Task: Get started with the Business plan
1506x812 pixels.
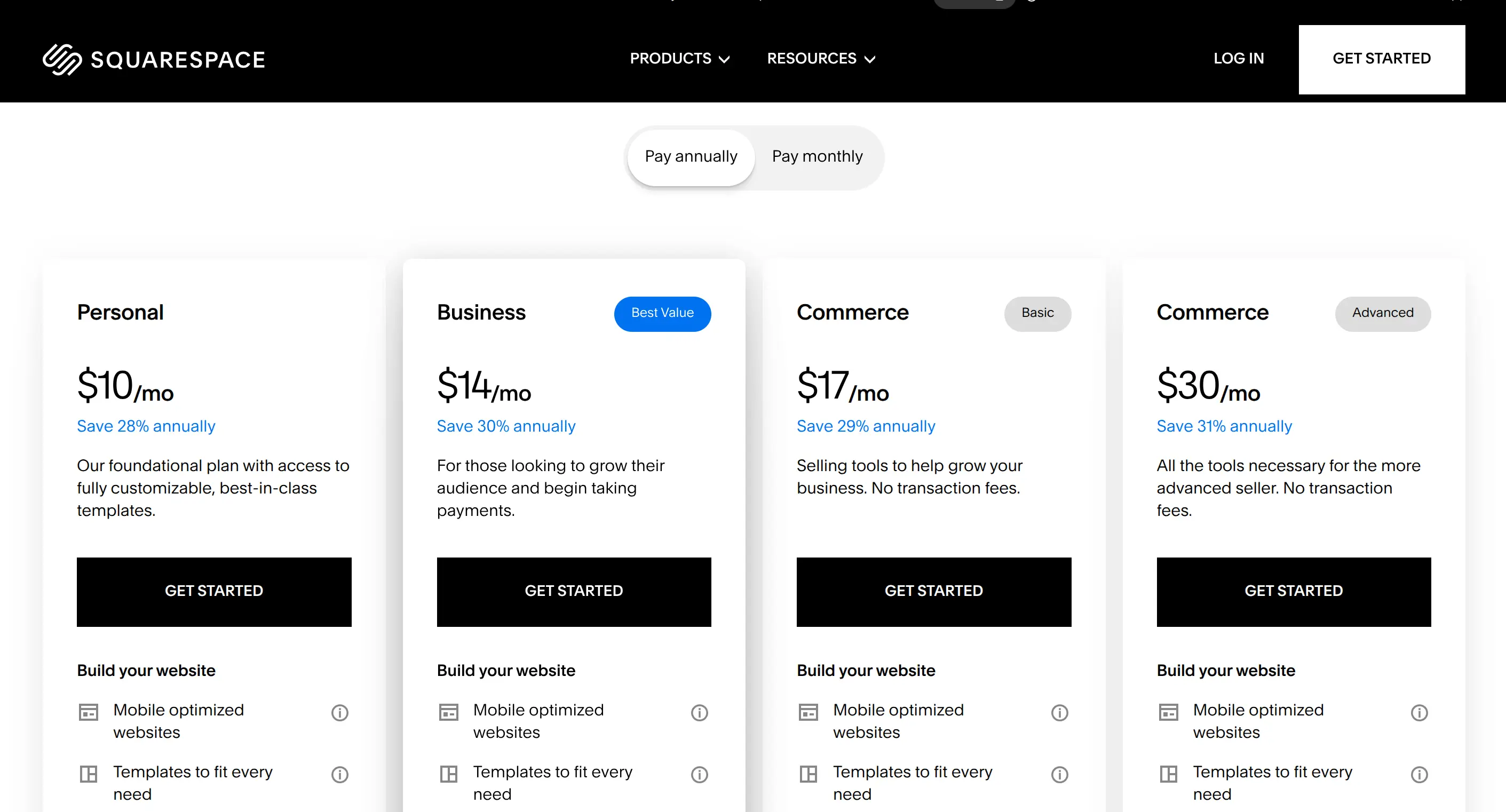Action: (574, 592)
